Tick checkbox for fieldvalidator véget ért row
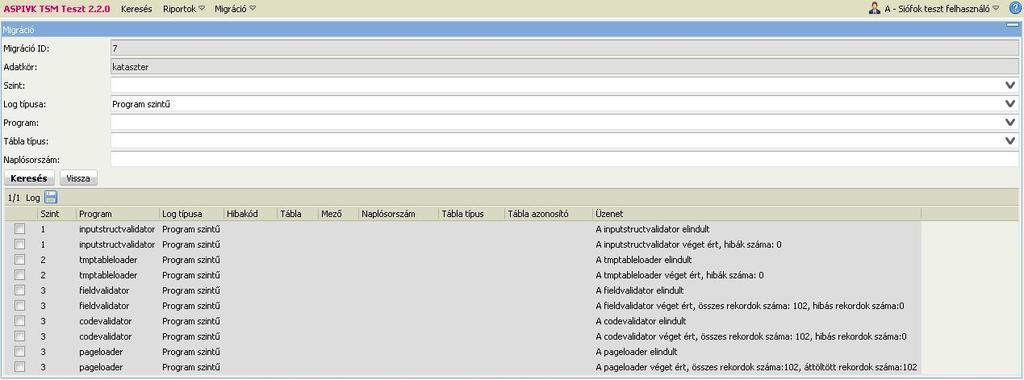Viewport: 1024px width, 380px height. [20, 306]
